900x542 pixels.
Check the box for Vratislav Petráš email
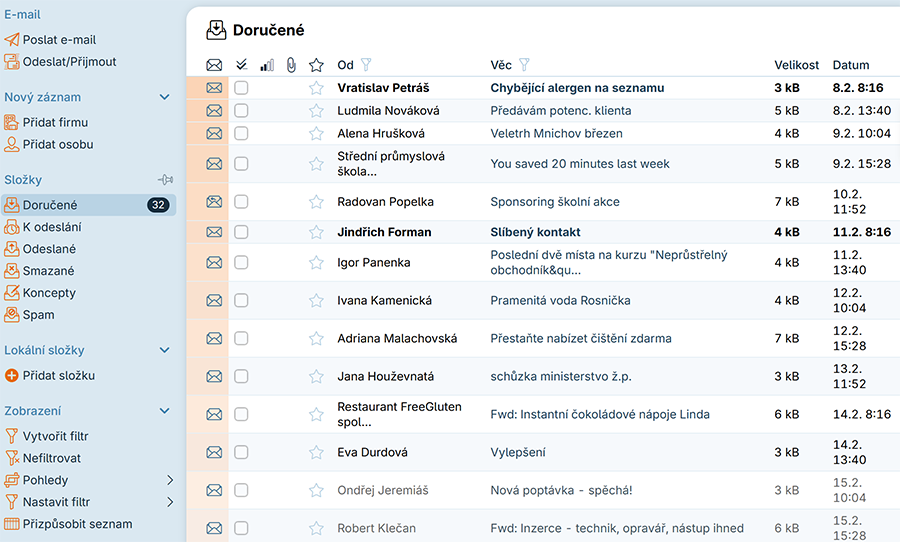[241, 88]
